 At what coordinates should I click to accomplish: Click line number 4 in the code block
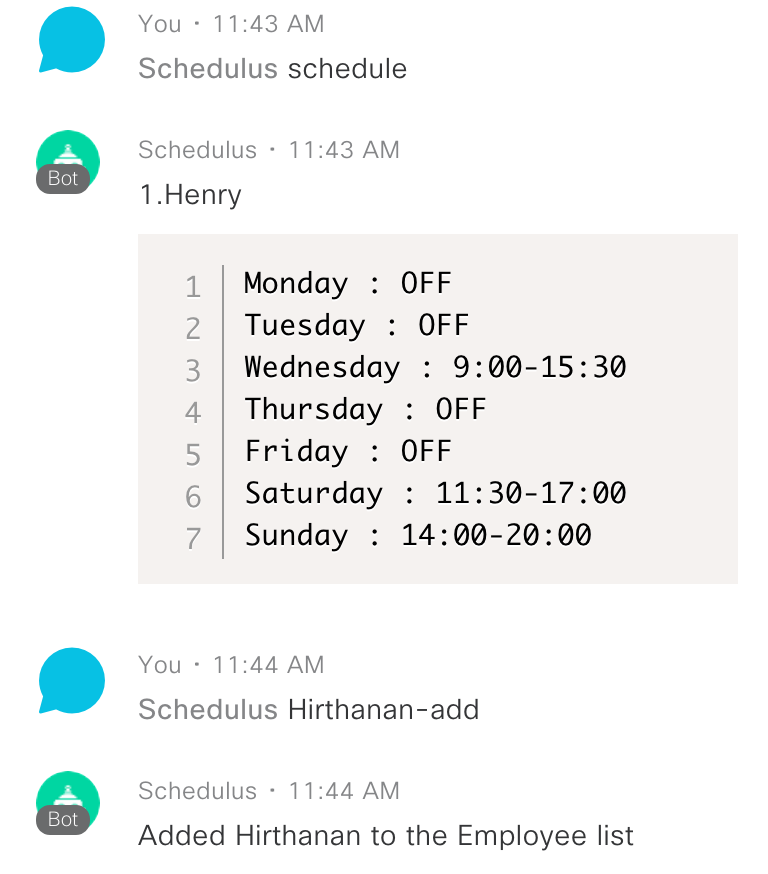click(193, 412)
